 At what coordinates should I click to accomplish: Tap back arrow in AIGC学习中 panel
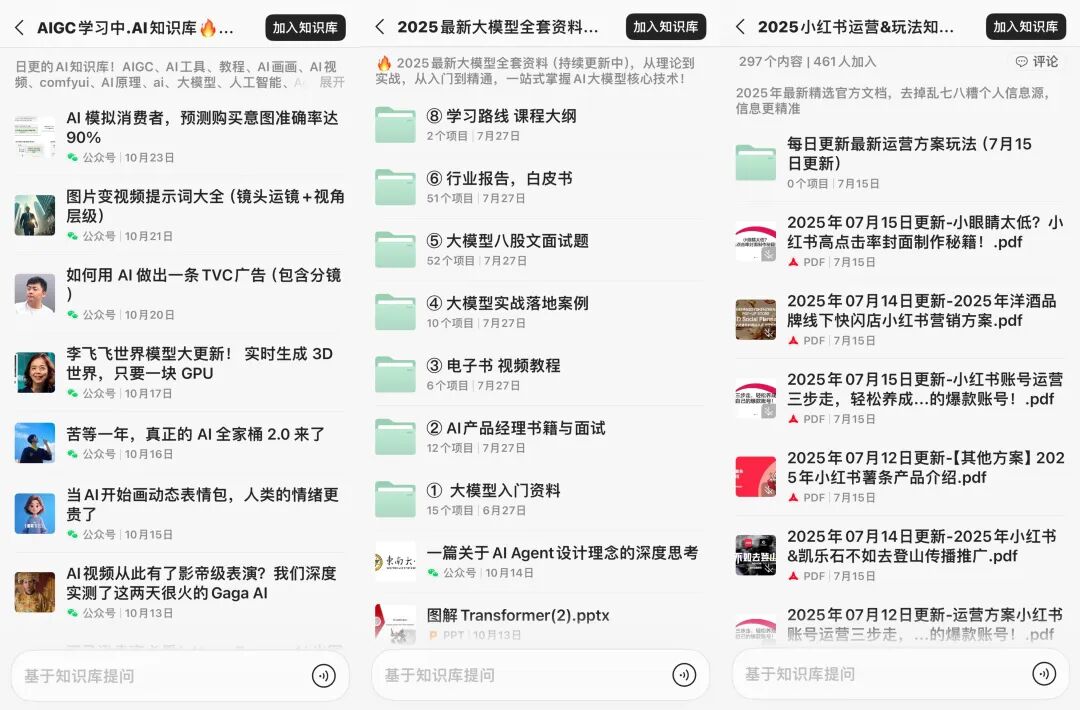click(19, 28)
